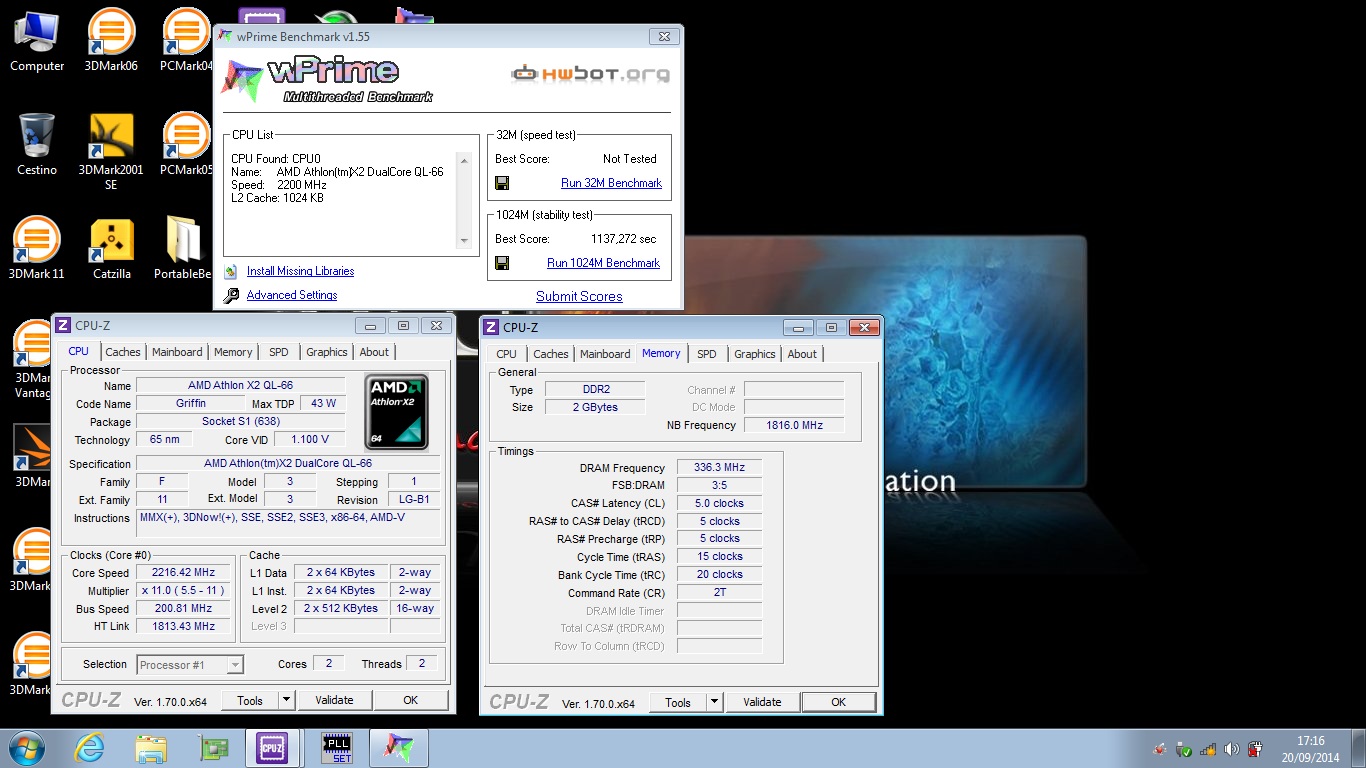Screen dimensions: 1366x768
Task: Open Caches tab in right CPU-Z window
Action: tap(551, 354)
